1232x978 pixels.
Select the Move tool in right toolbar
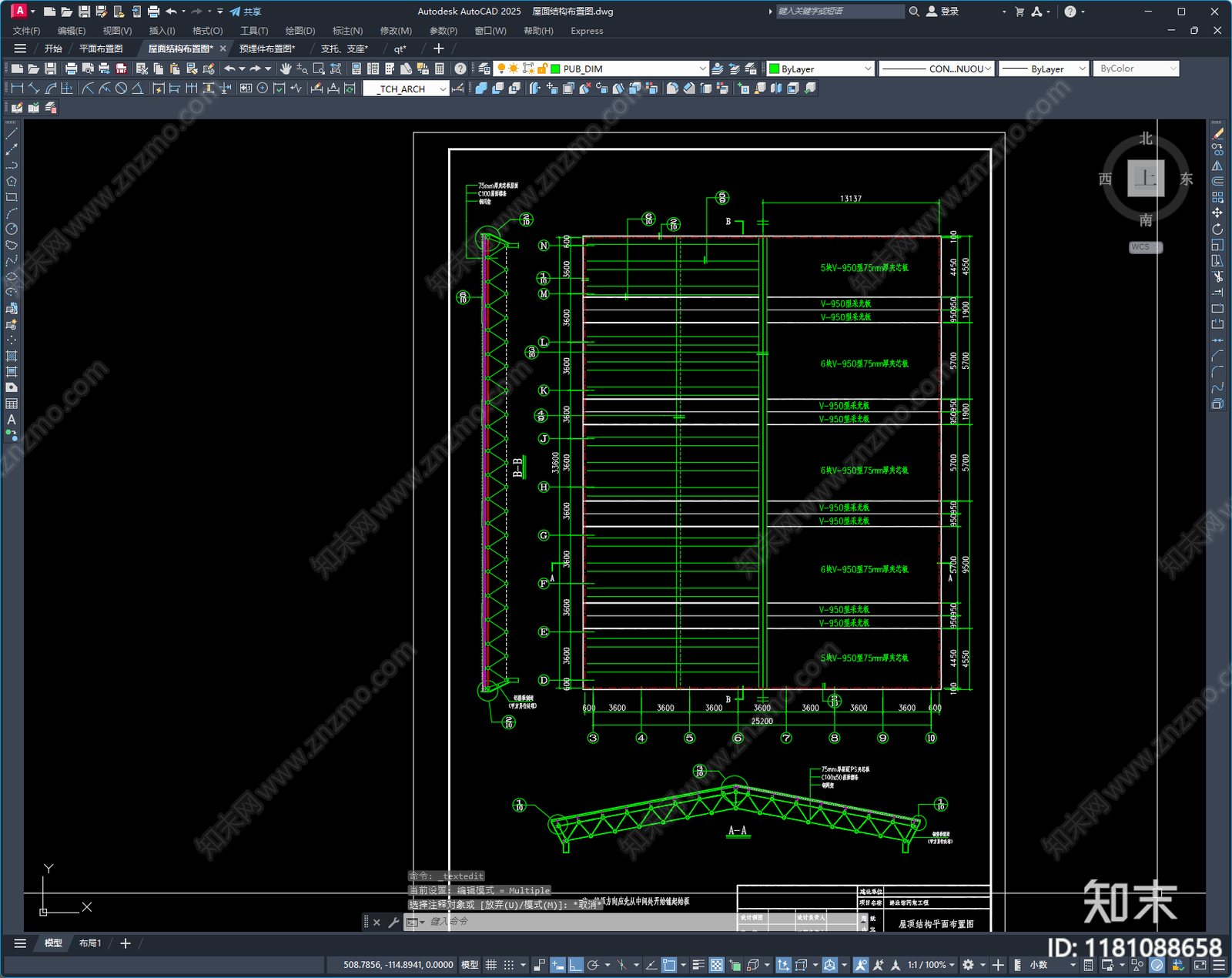point(1217,213)
